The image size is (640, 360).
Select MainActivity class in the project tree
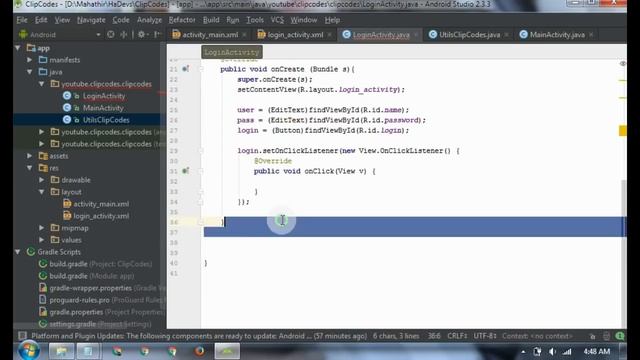[x=103, y=108]
